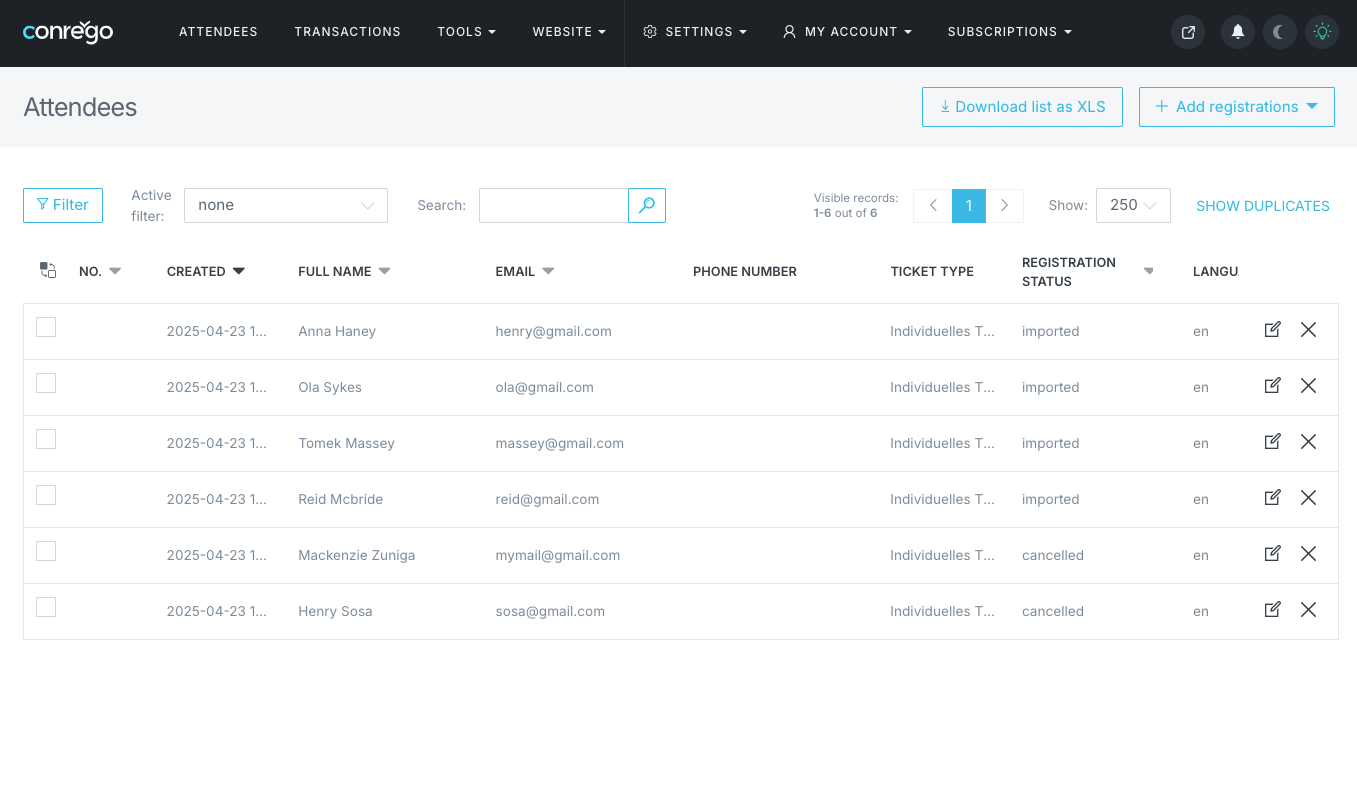
Task: Select Anna Haney's checkbox
Action: tap(46, 327)
